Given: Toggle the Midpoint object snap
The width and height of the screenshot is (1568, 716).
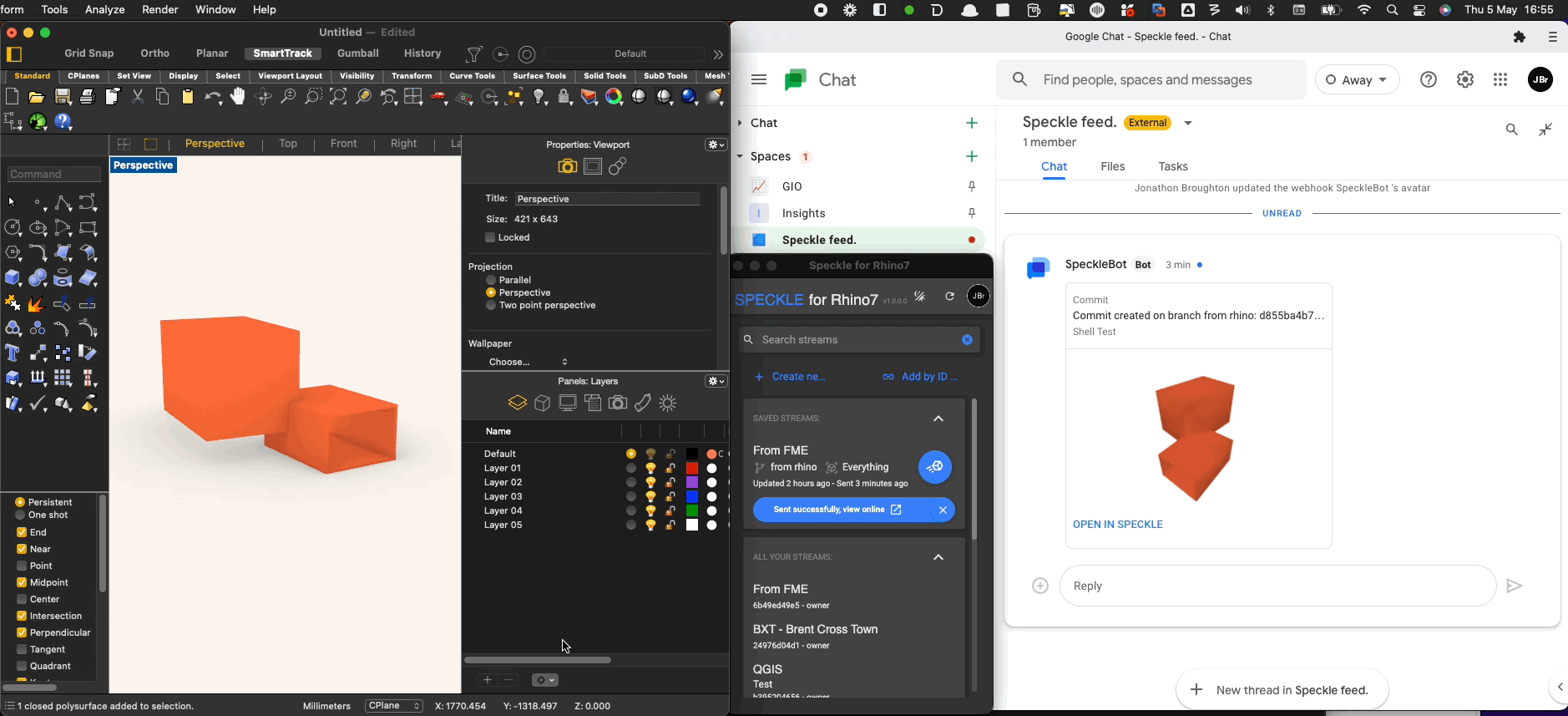Looking at the screenshot, I should point(22,582).
